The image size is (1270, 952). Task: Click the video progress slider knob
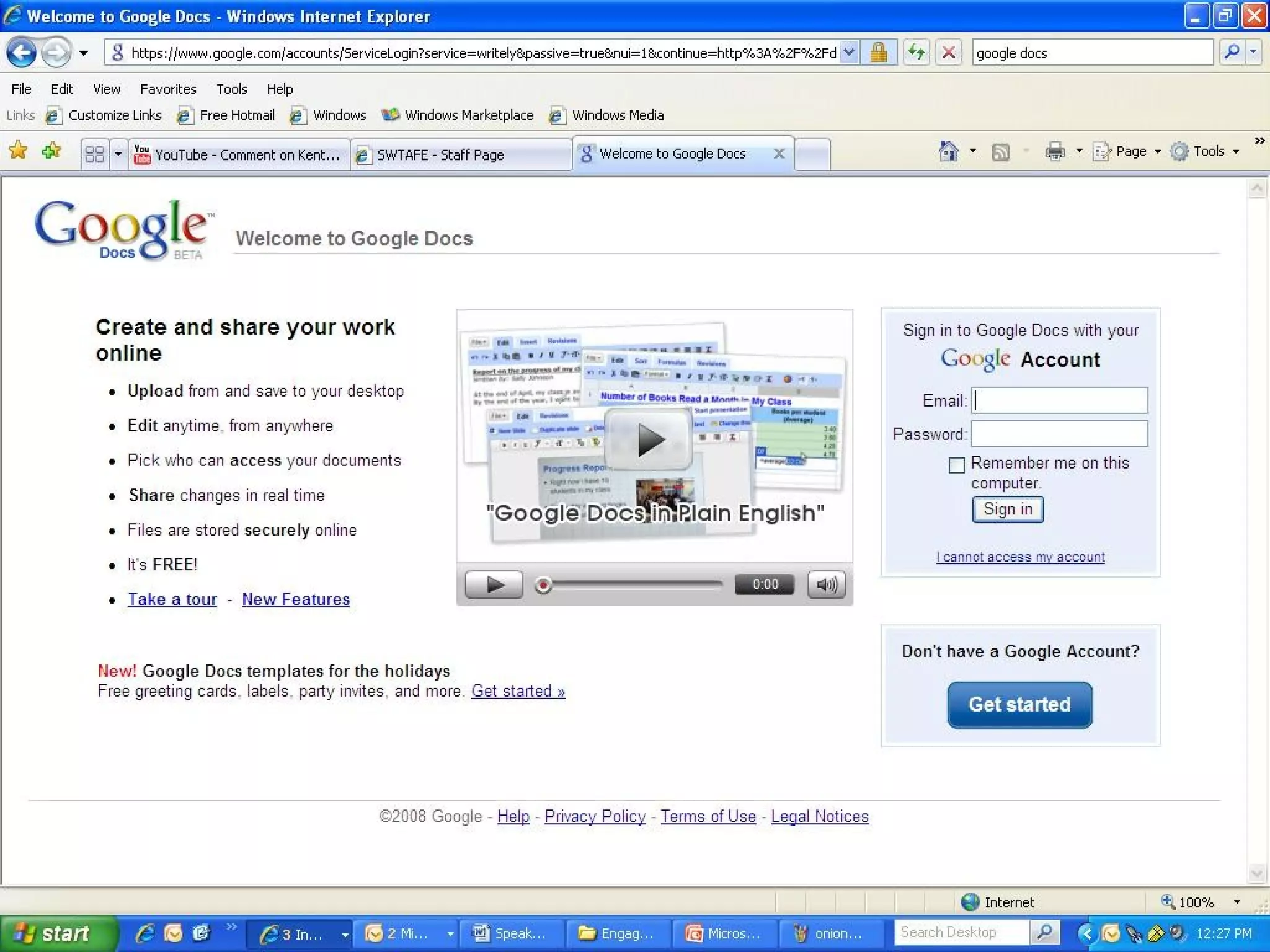pos(543,584)
